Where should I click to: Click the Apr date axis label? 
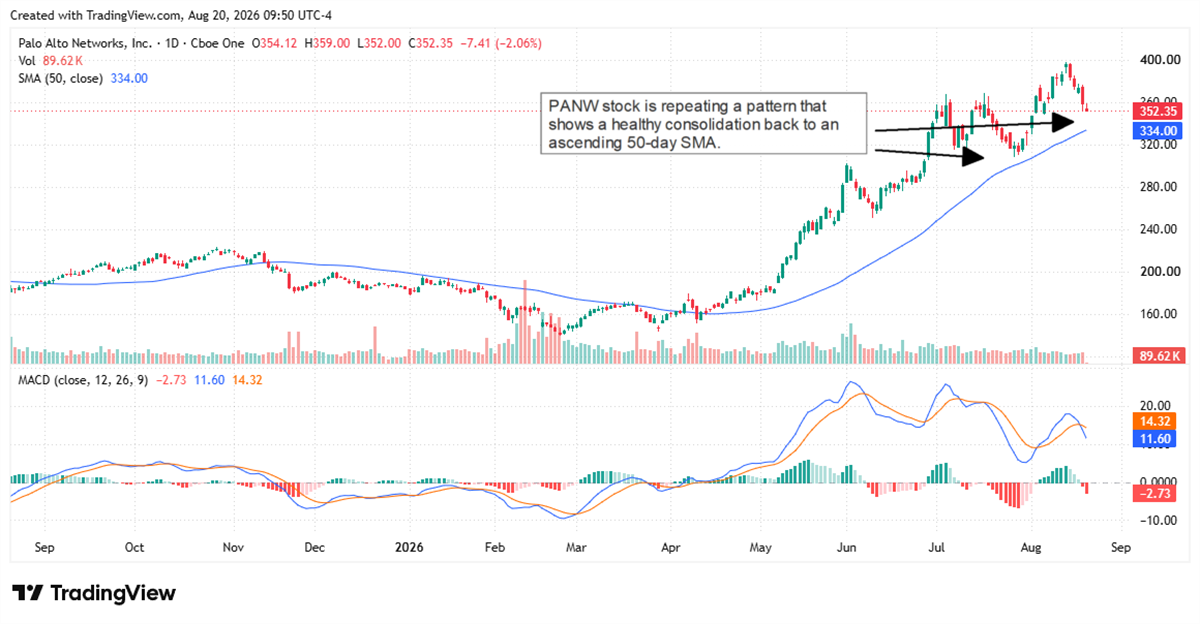point(673,548)
